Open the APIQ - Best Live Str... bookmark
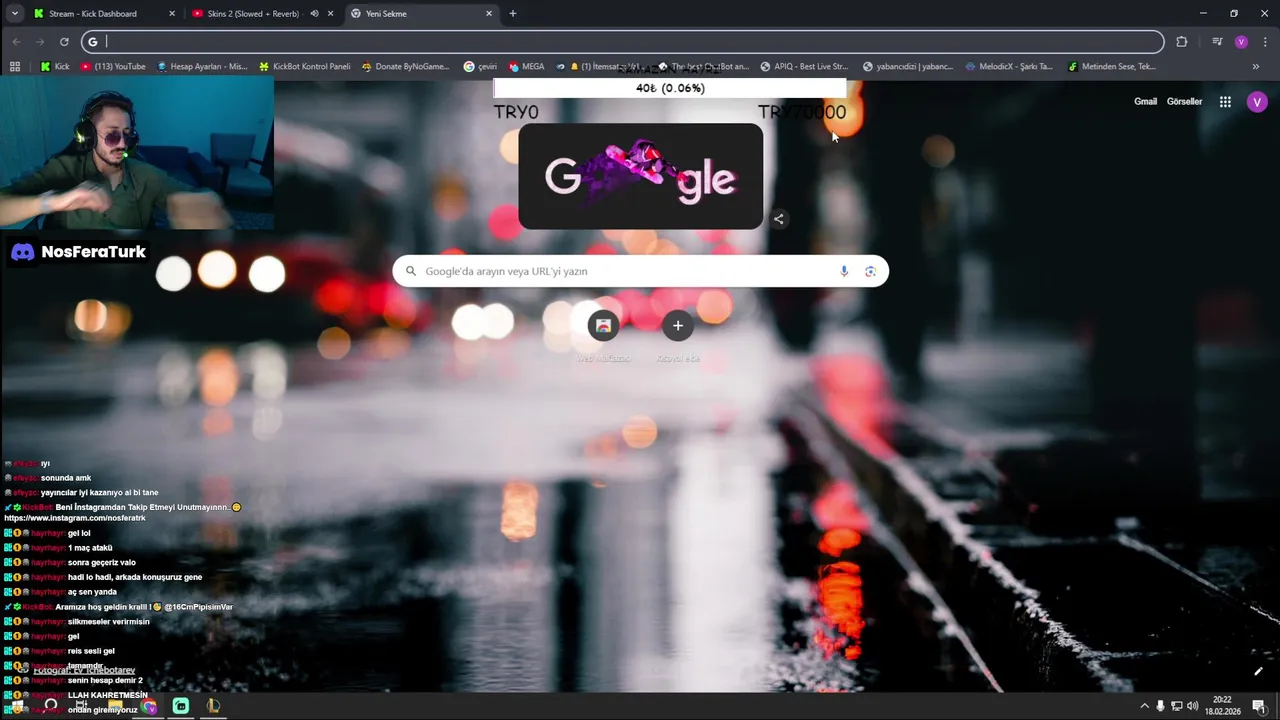 [803, 67]
